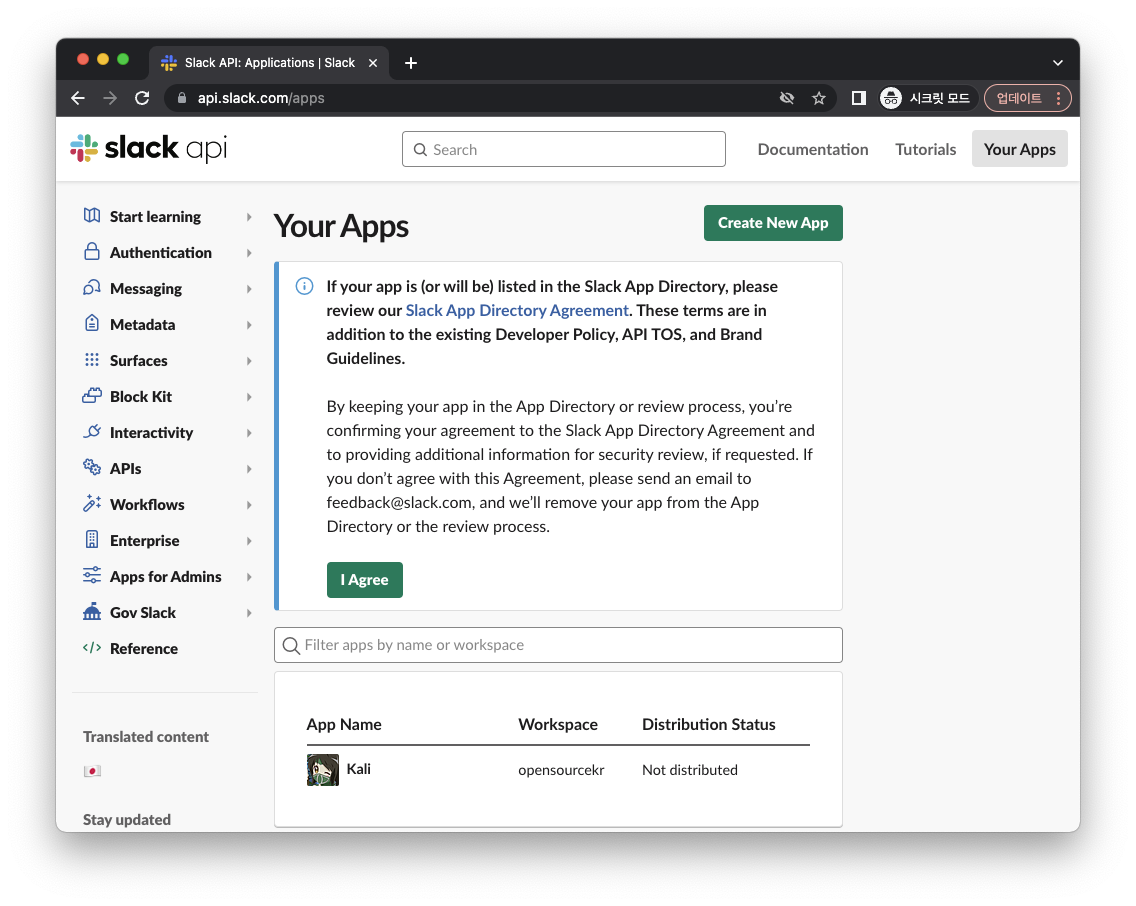Open a new browser tab with plus
The height and width of the screenshot is (906, 1136).
[411, 63]
